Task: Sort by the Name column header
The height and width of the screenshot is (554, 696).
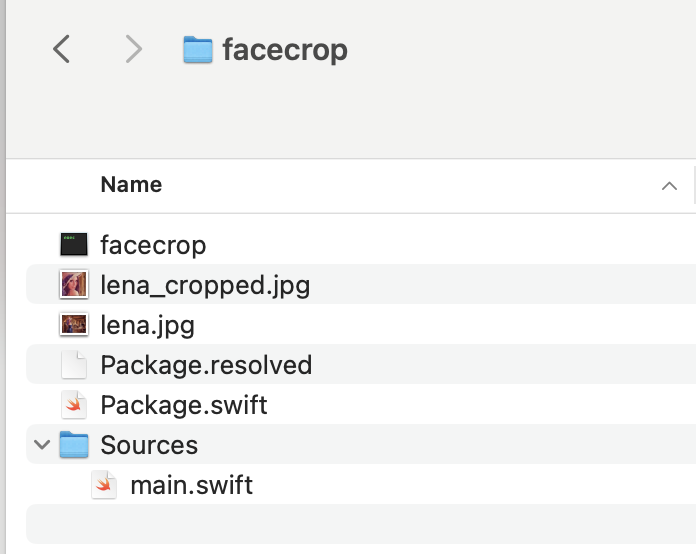Action: pyautogui.click(x=131, y=185)
